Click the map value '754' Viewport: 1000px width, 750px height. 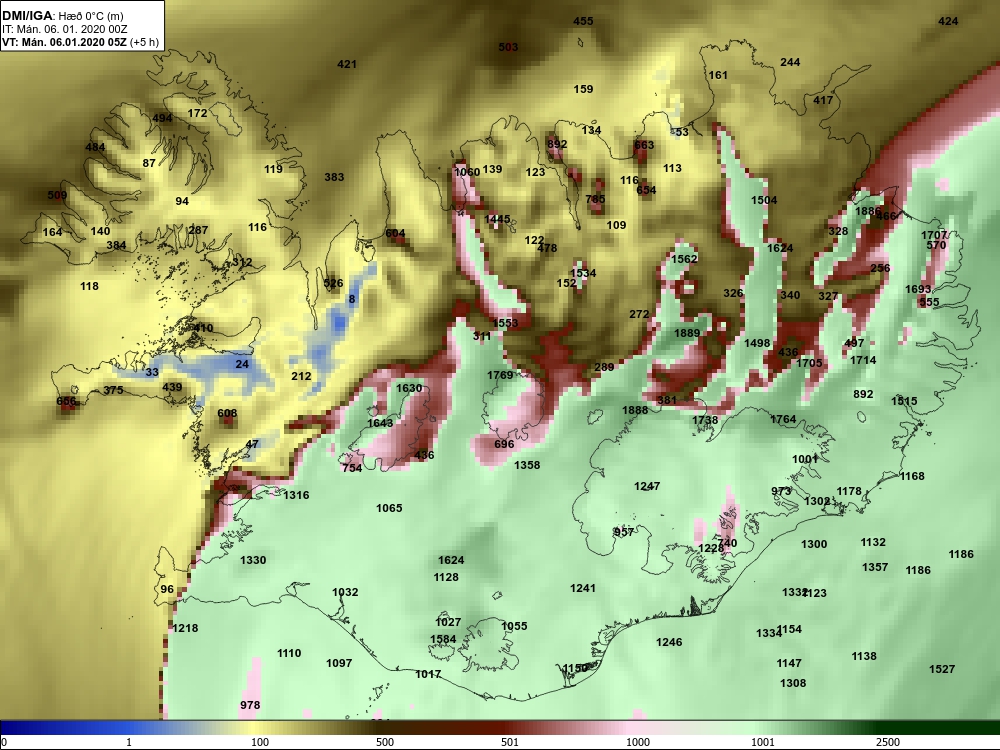pos(352,468)
